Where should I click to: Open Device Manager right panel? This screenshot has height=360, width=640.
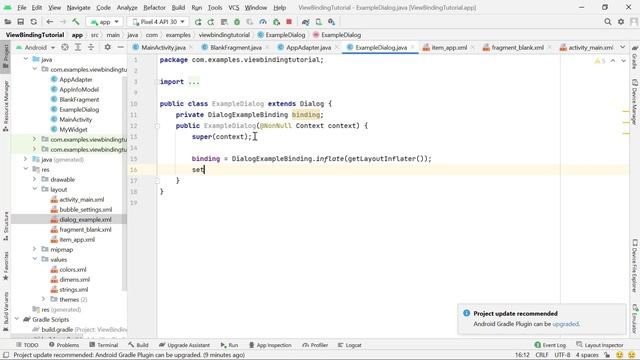point(635,101)
